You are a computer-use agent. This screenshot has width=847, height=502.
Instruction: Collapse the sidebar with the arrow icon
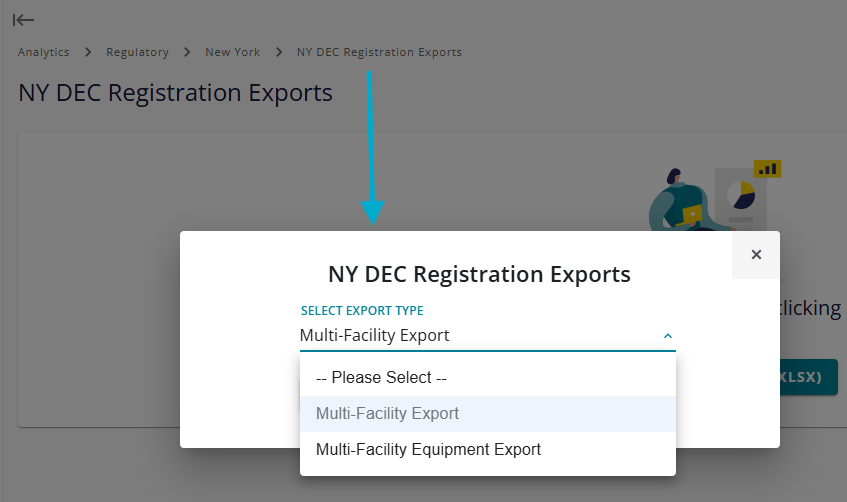click(23, 21)
